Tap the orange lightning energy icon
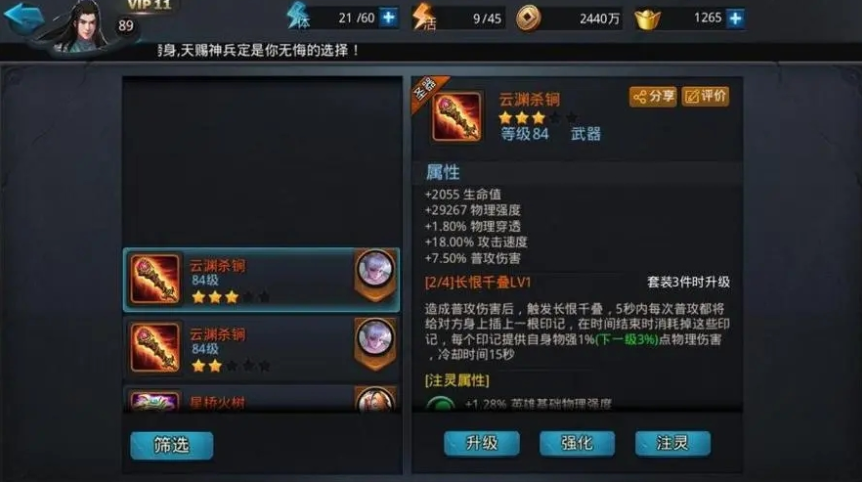This screenshot has width=862, height=482. click(x=424, y=17)
